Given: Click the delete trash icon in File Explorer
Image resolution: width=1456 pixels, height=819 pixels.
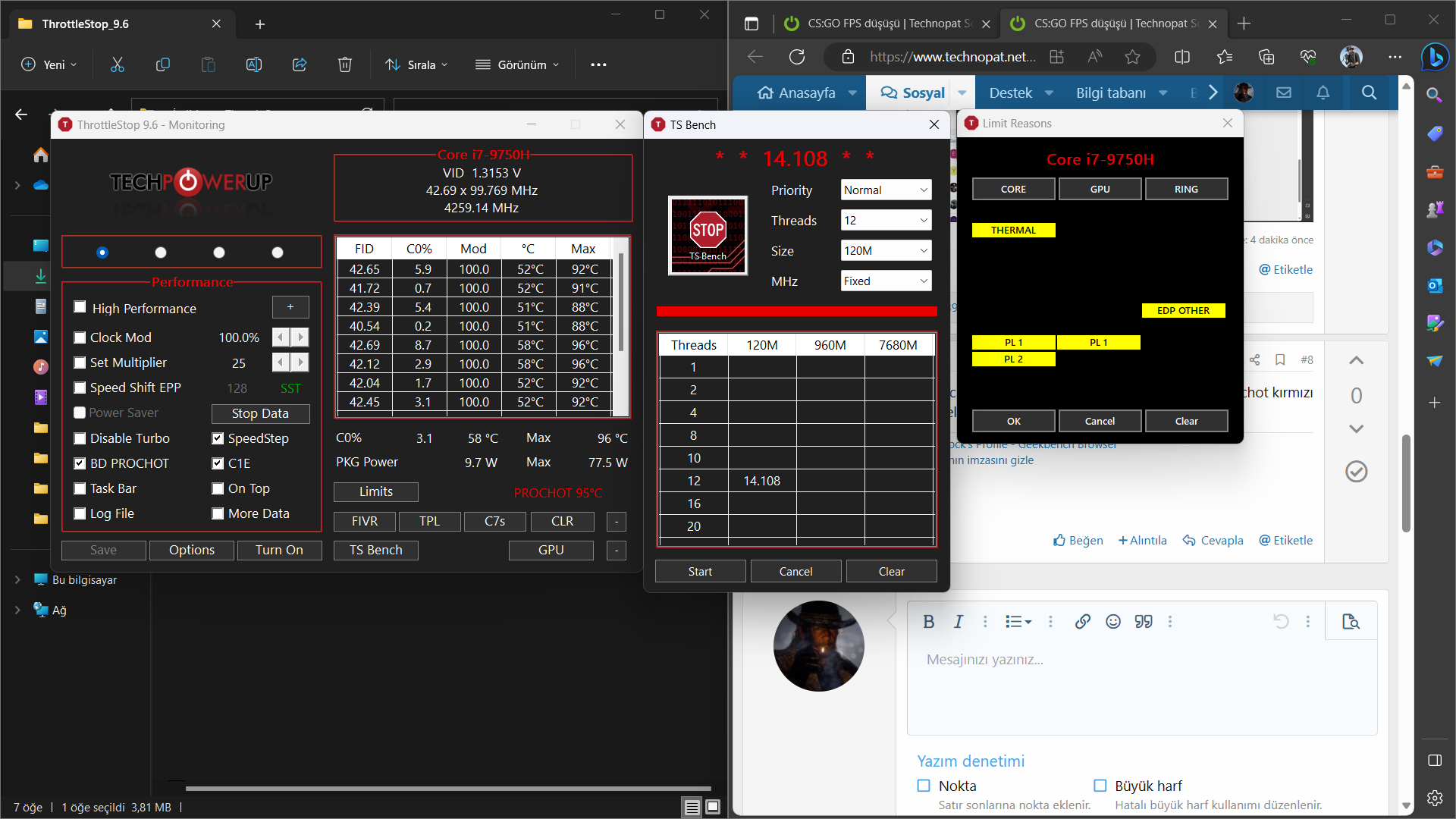Looking at the screenshot, I should click(x=344, y=64).
